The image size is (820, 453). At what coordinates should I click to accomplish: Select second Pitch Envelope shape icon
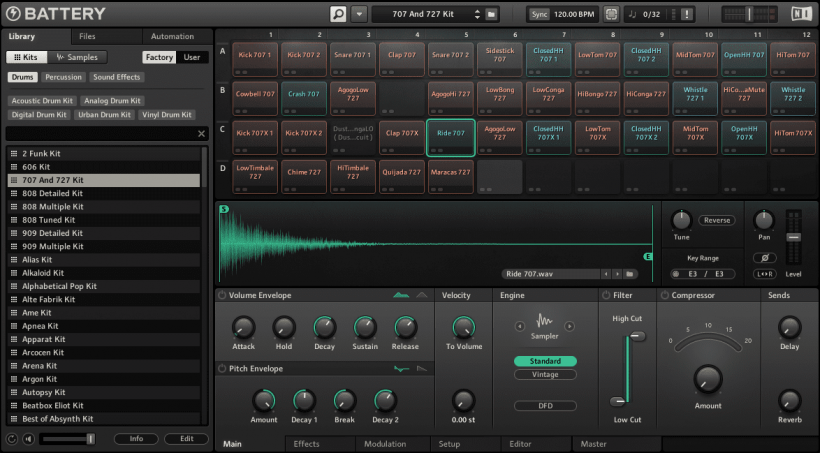pos(422,369)
